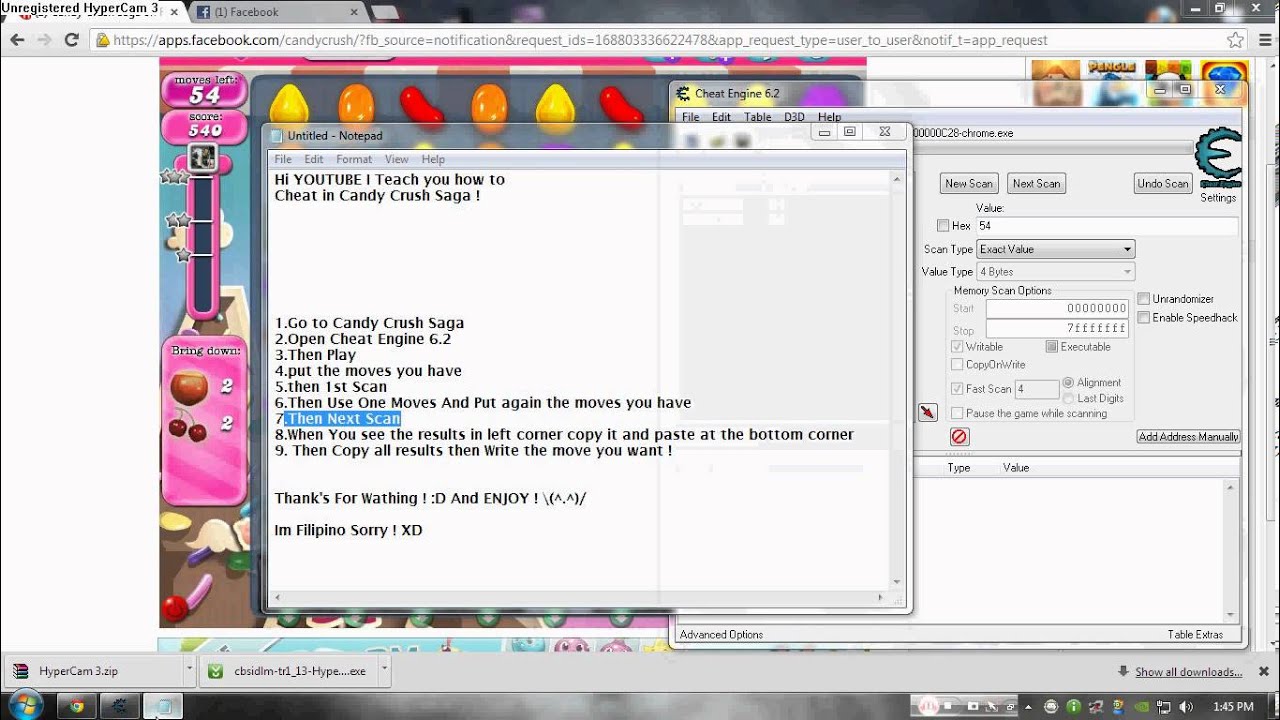Click the Chrome address bar URL
Viewport: 1280px width, 720px height.
(x=580, y=41)
